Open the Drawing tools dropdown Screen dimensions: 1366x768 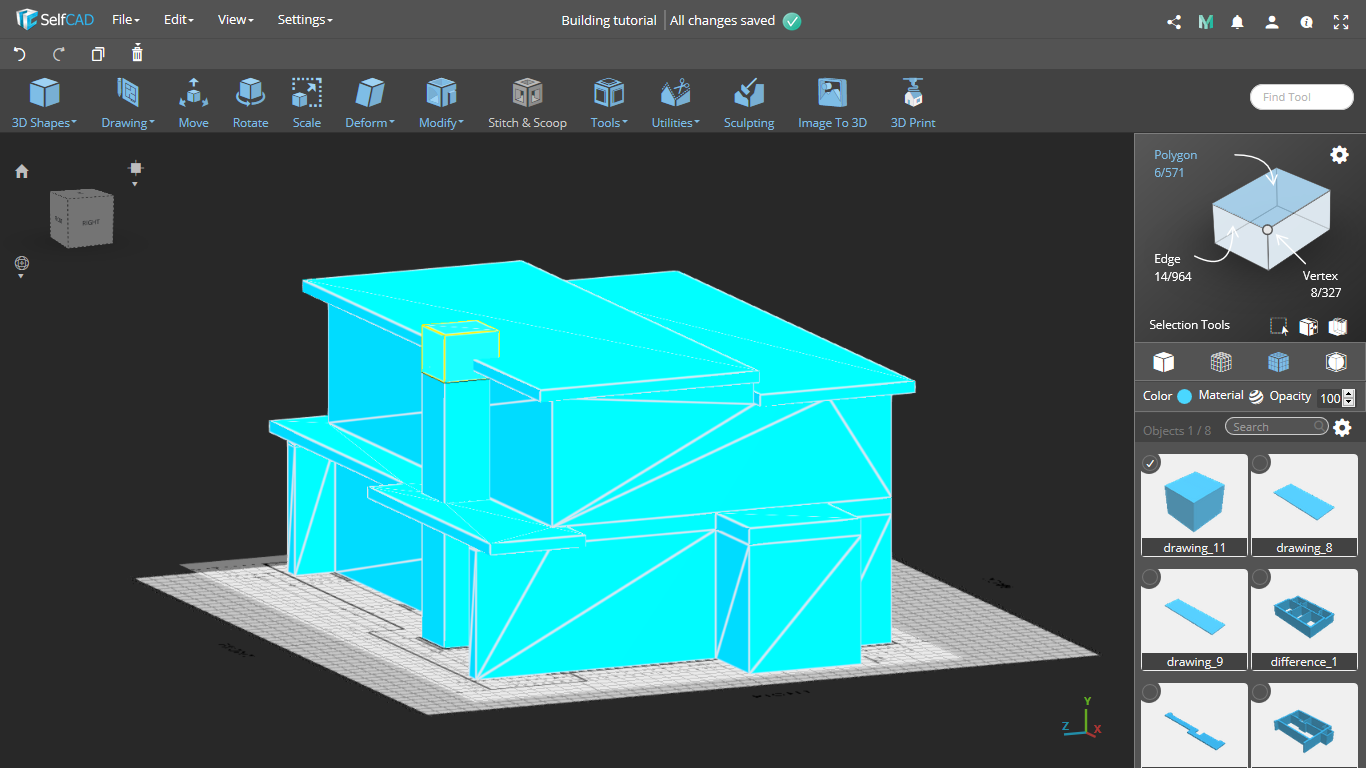[x=128, y=104]
